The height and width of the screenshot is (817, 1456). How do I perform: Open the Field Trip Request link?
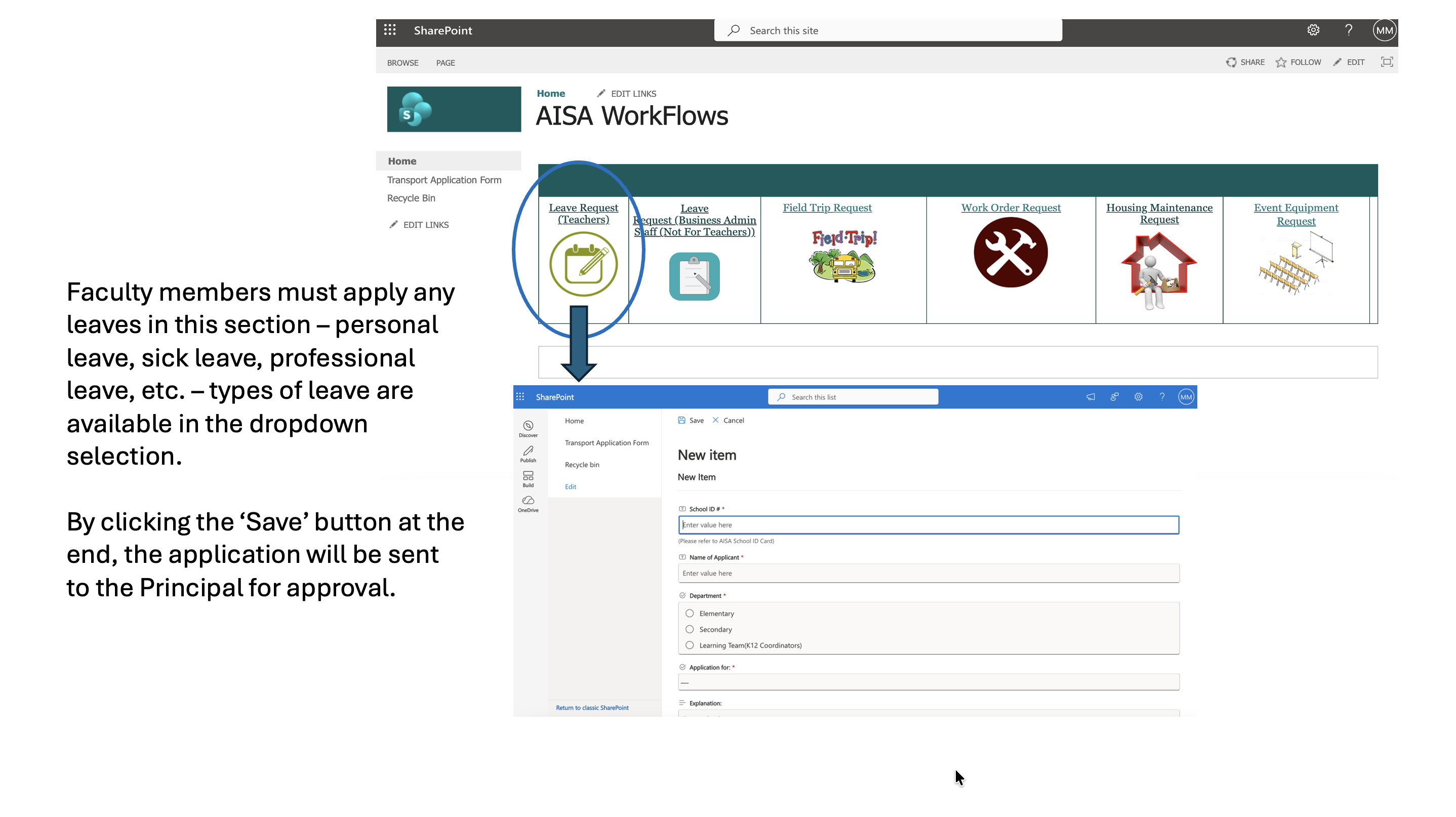coord(827,208)
